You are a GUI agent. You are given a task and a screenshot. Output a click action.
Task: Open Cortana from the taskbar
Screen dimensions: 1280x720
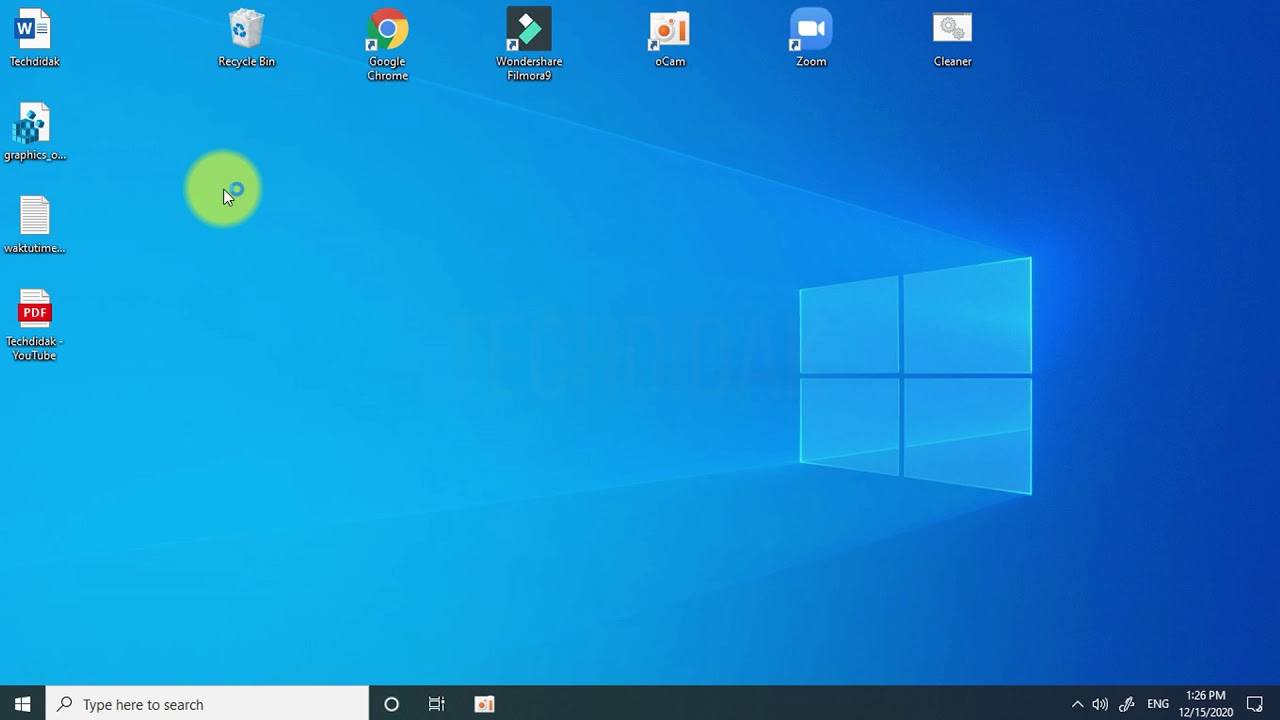point(391,704)
